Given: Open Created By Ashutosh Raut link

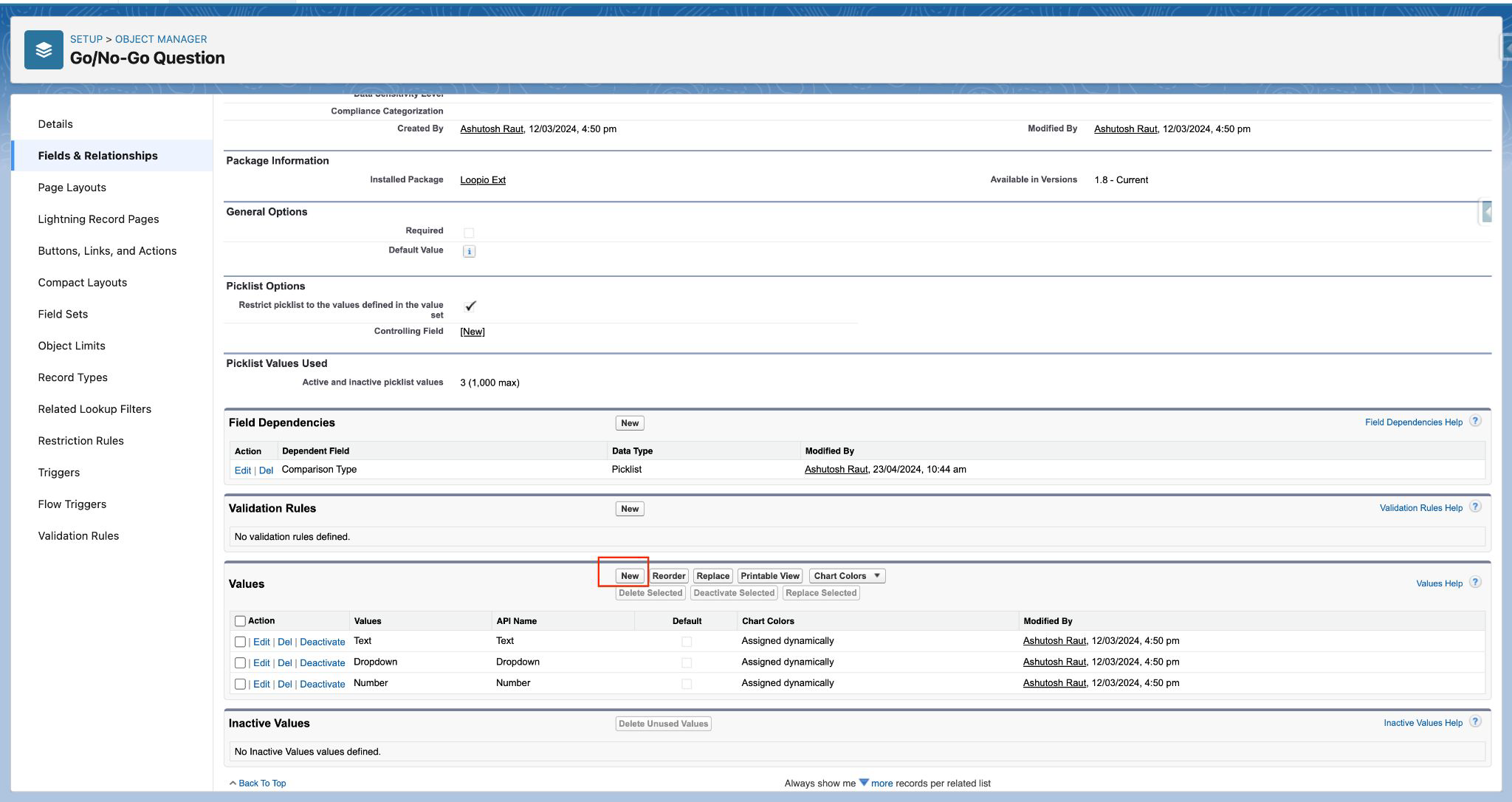Looking at the screenshot, I should coord(492,129).
